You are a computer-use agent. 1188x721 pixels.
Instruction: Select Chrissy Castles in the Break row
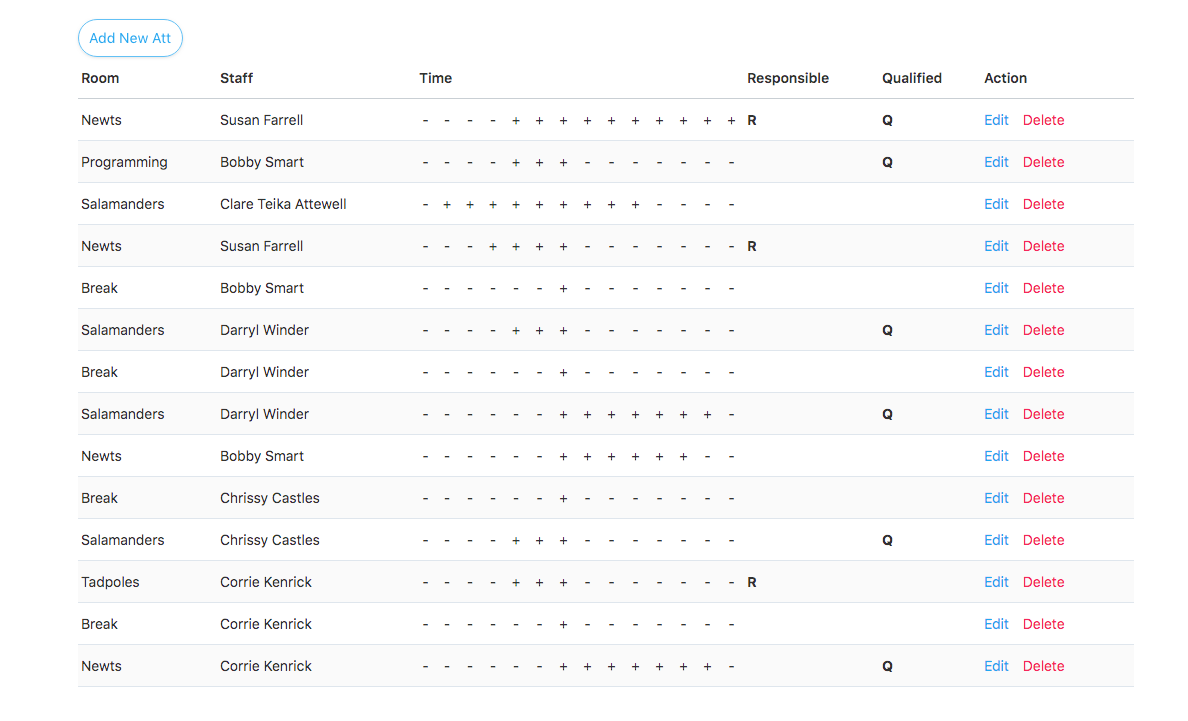269,498
